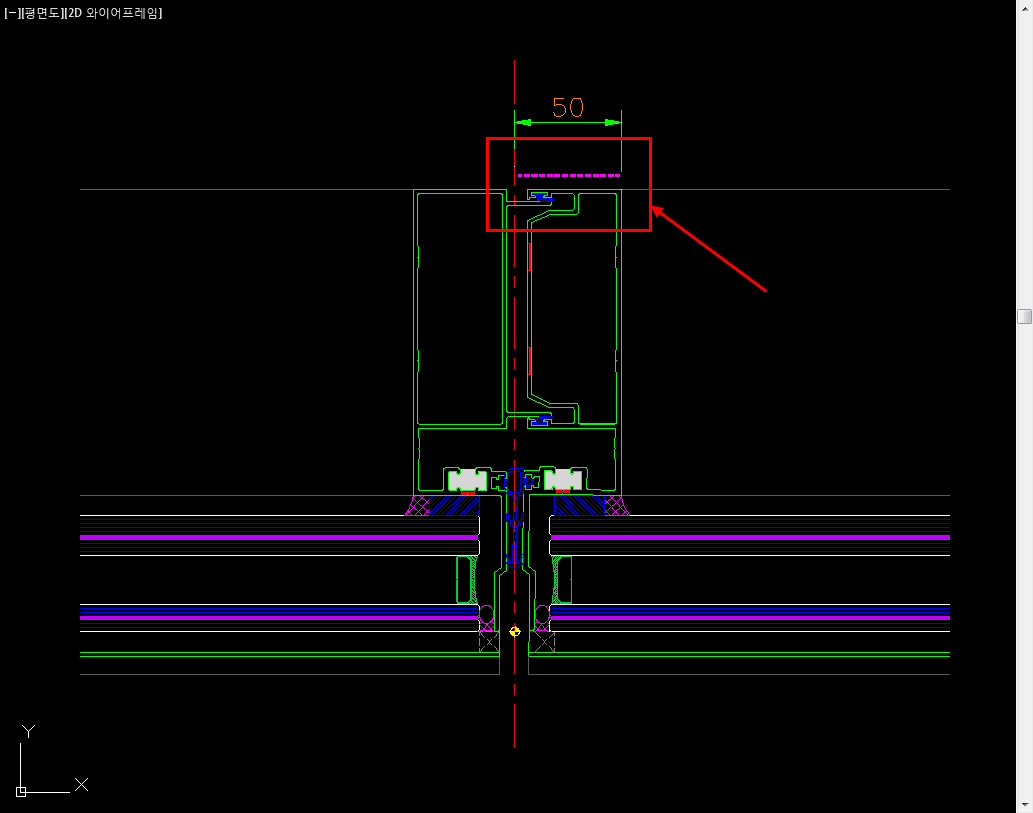Viewport: 1033px width, 813px height.
Task: Select the magenta dashed horizontal line
Action: (568, 175)
